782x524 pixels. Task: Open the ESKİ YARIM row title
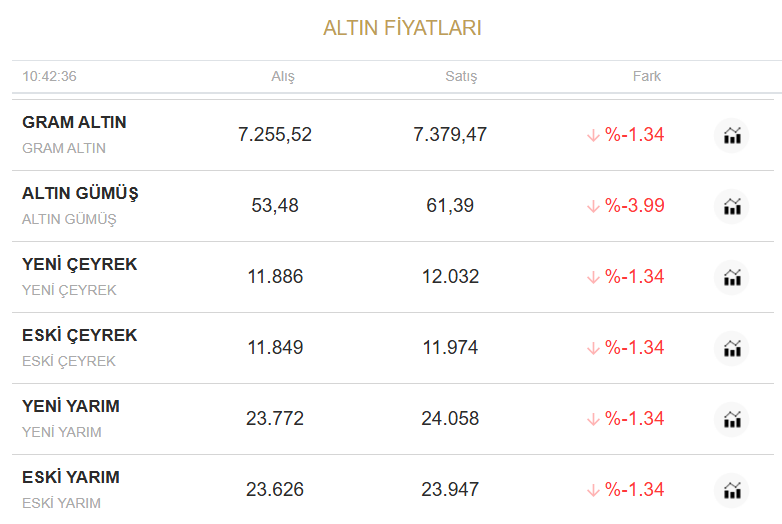click(71, 477)
